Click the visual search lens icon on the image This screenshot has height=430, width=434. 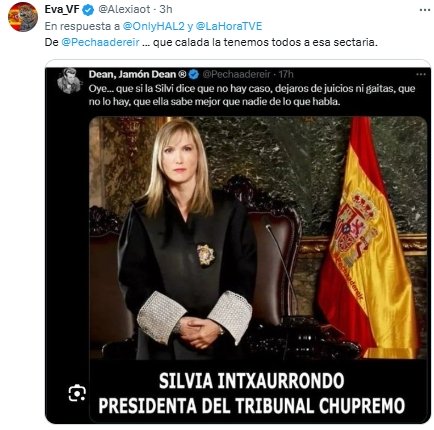77,393
